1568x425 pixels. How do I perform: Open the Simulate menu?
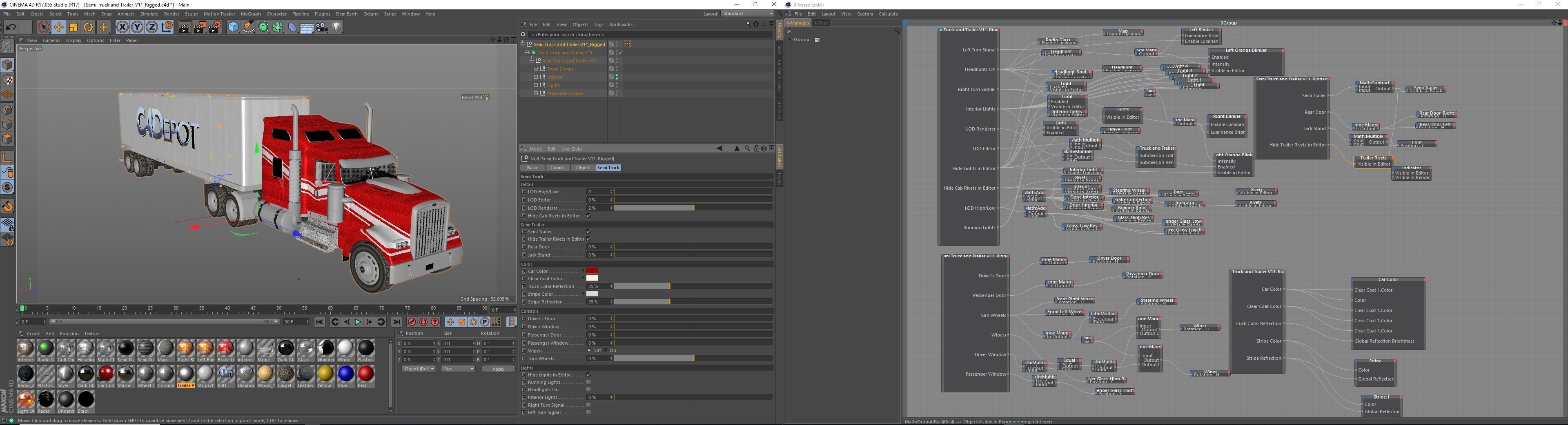click(149, 14)
